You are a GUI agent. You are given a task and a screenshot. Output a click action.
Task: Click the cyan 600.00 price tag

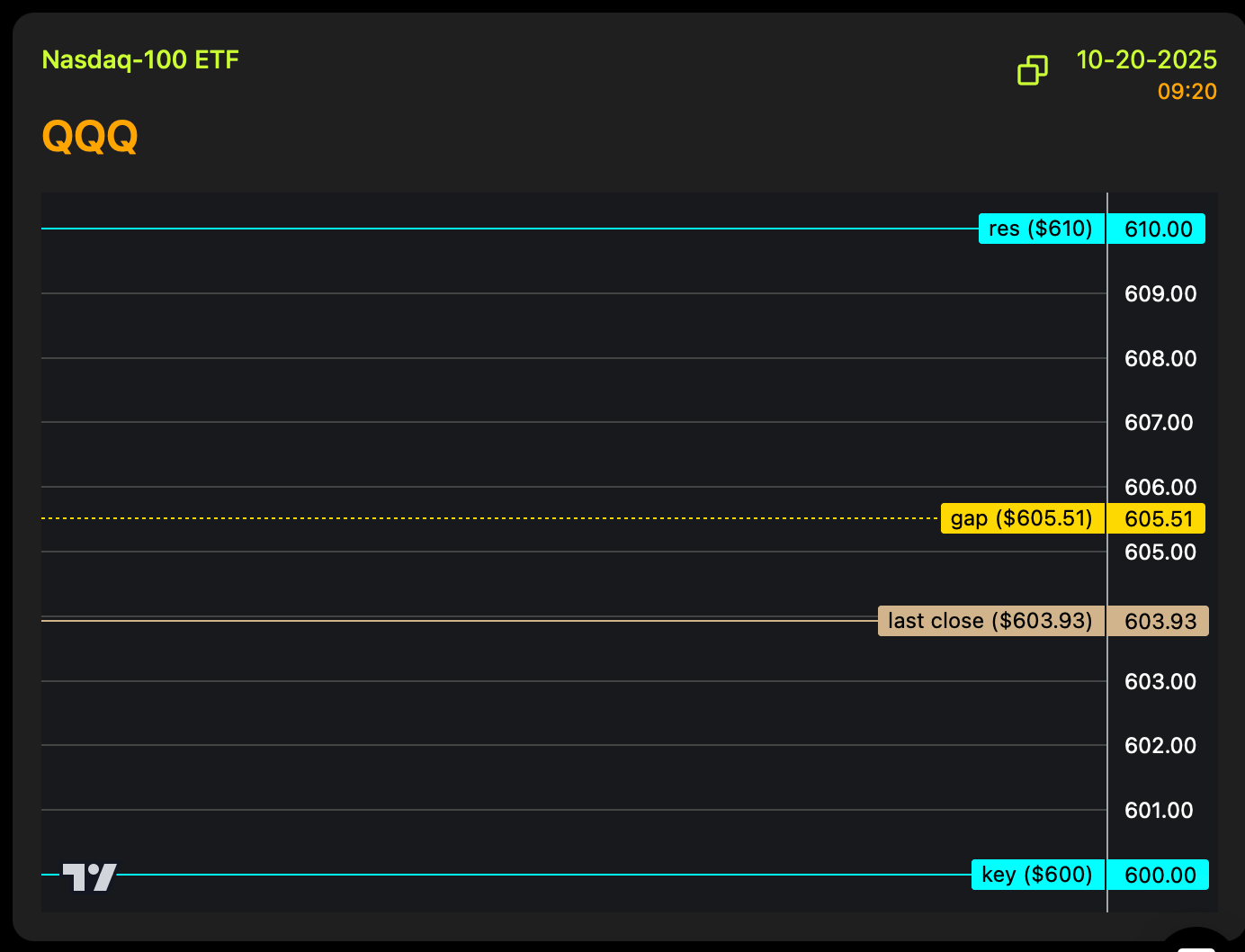tap(1159, 876)
